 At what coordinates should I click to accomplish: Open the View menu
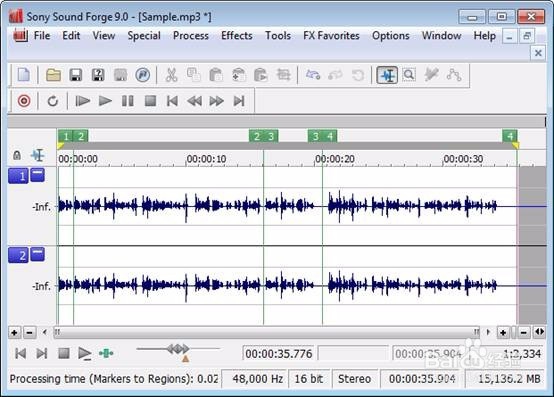(104, 36)
